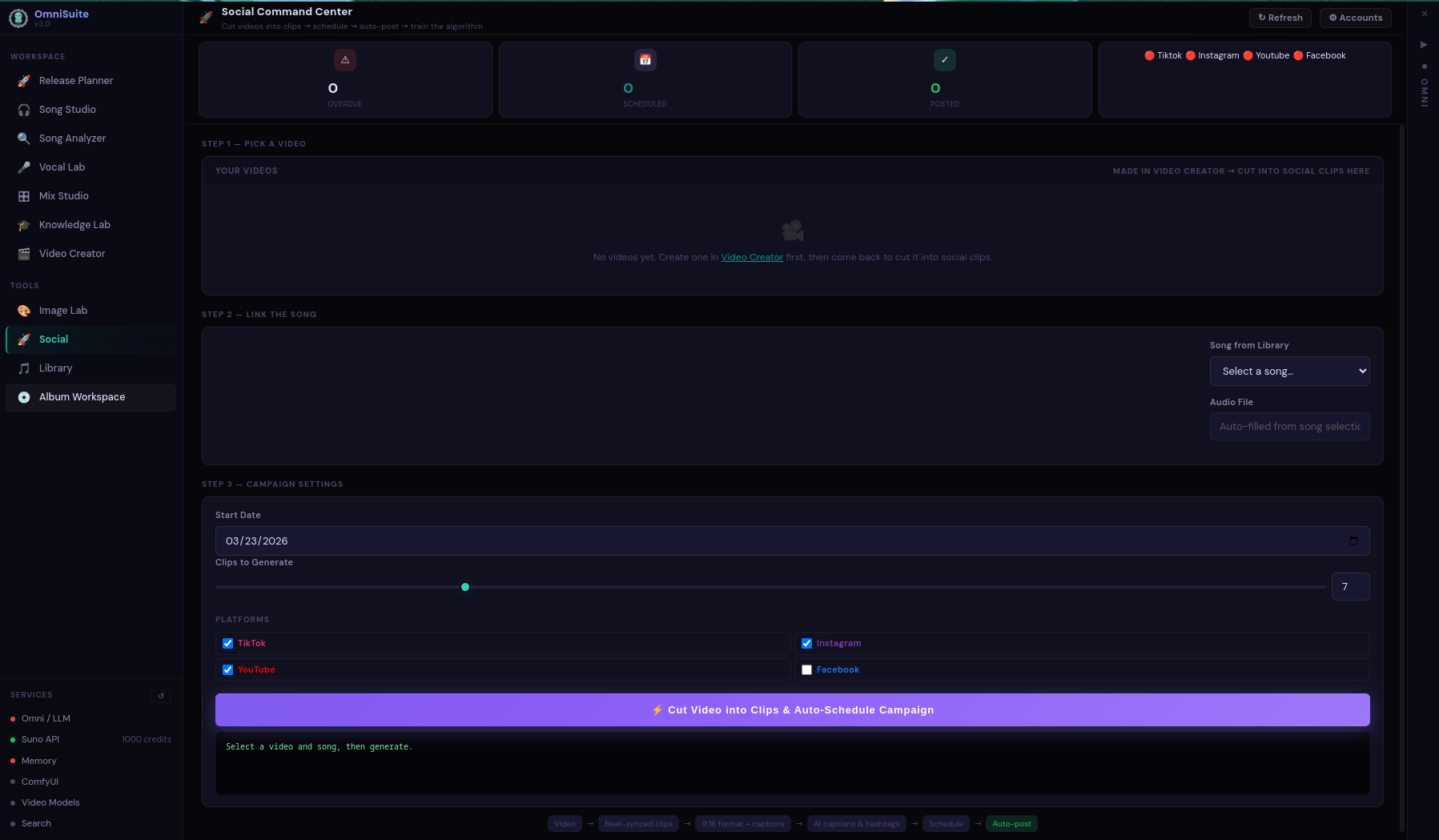Select the Song Analyzer magnifier icon
The width and height of the screenshot is (1439, 840).
24,138
